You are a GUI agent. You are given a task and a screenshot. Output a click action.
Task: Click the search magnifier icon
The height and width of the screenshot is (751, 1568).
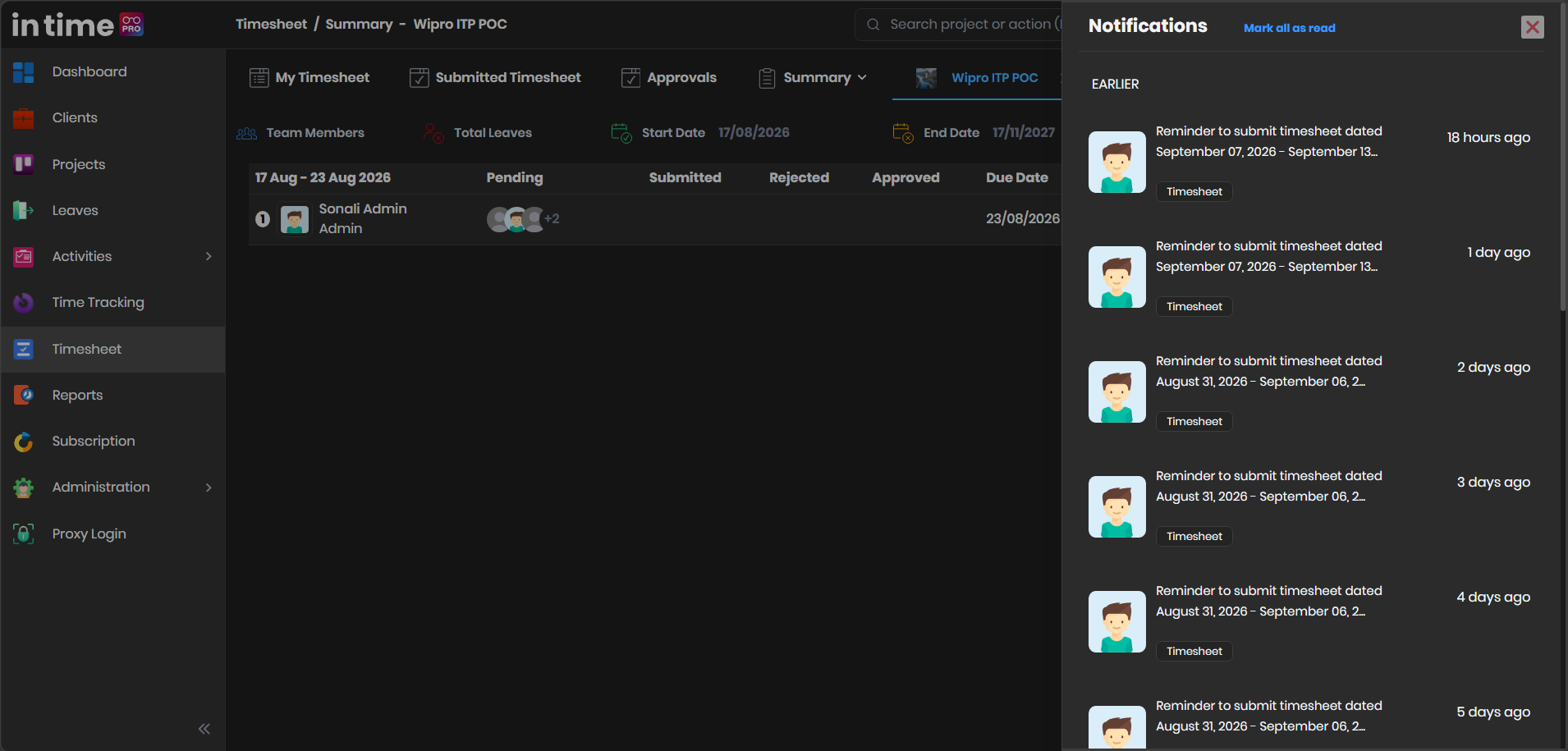873,25
